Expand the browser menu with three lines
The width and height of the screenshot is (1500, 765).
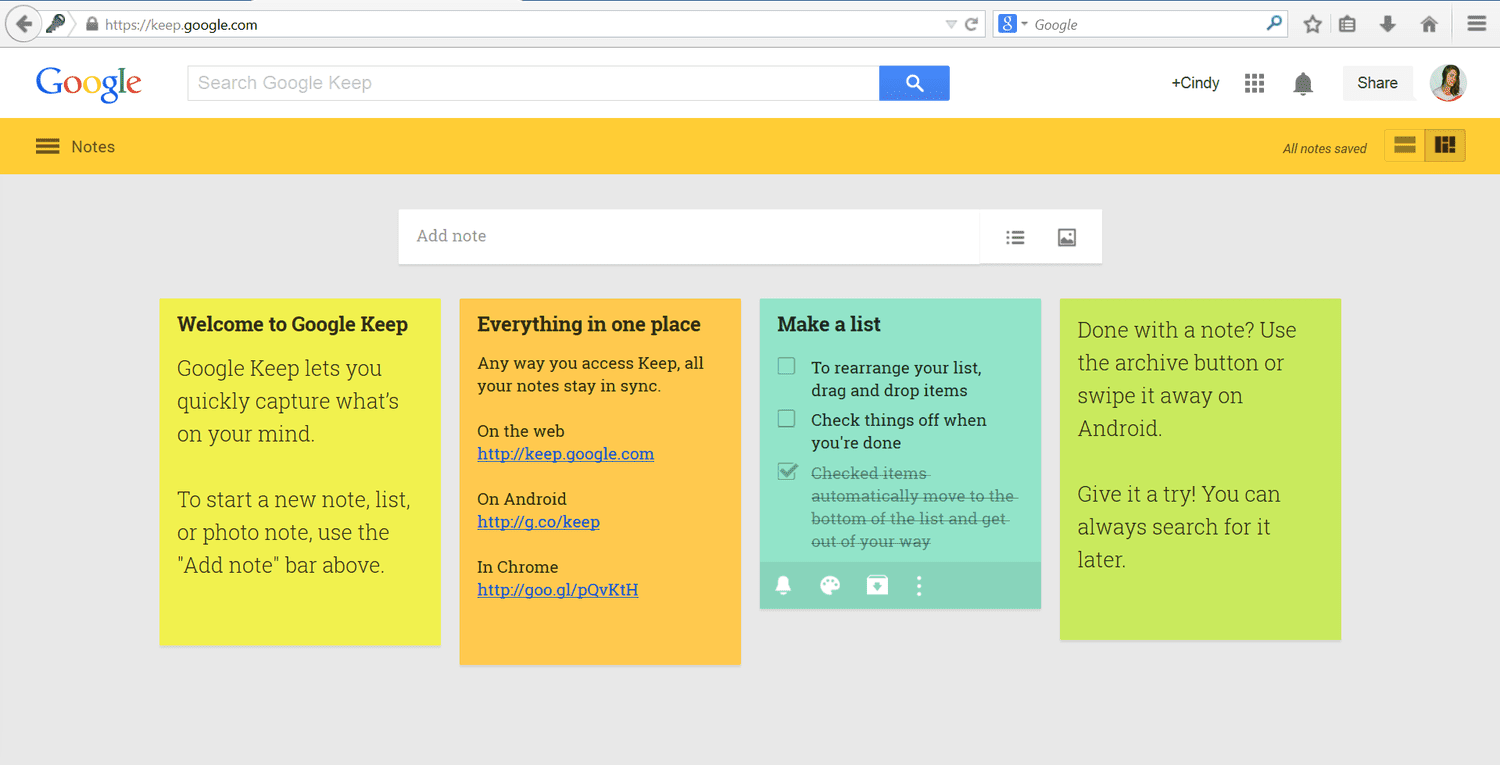[1476, 23]
